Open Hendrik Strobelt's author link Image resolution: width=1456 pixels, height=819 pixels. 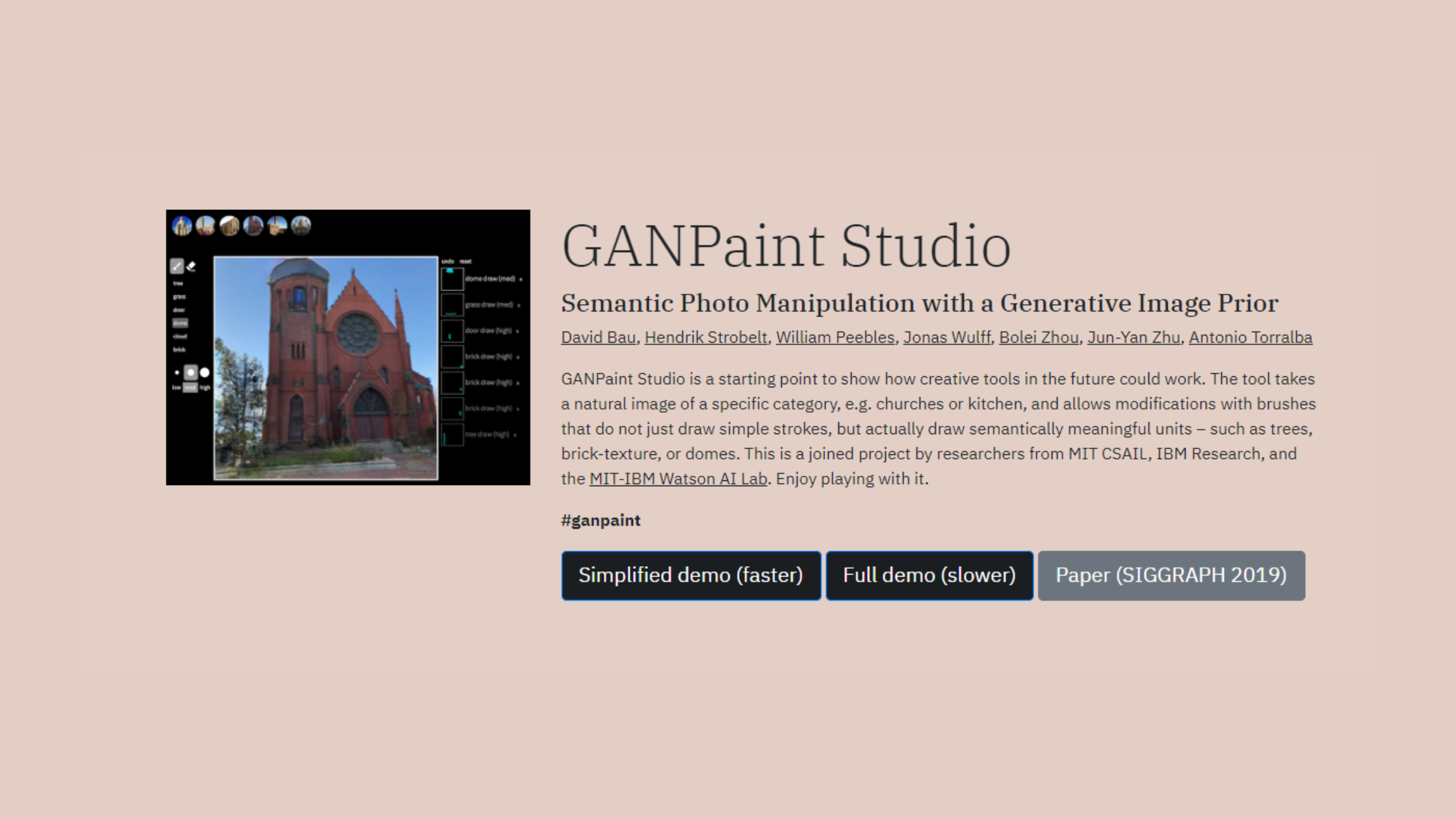[x=706, y=337]
